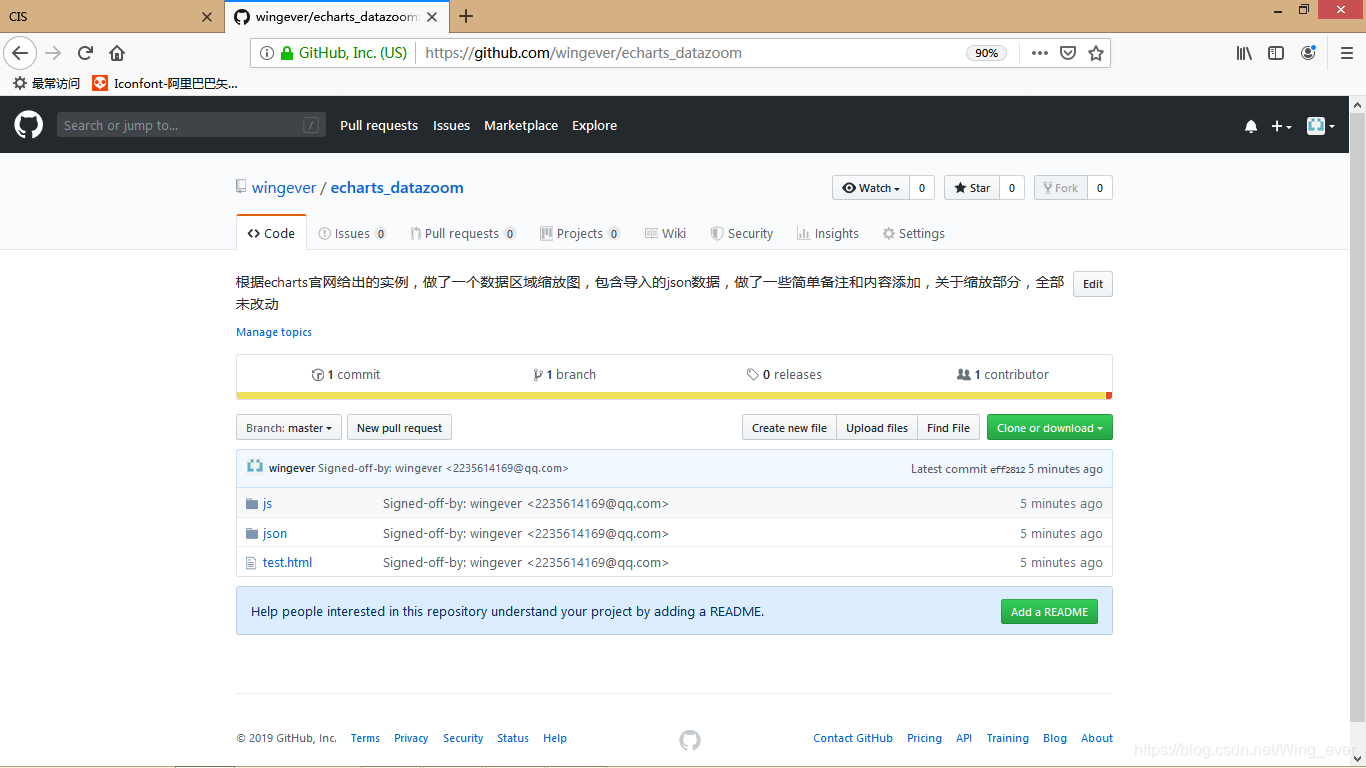Open the wingever owner link
This screenshot has width=1366, height=768.
tap(284, 188)
